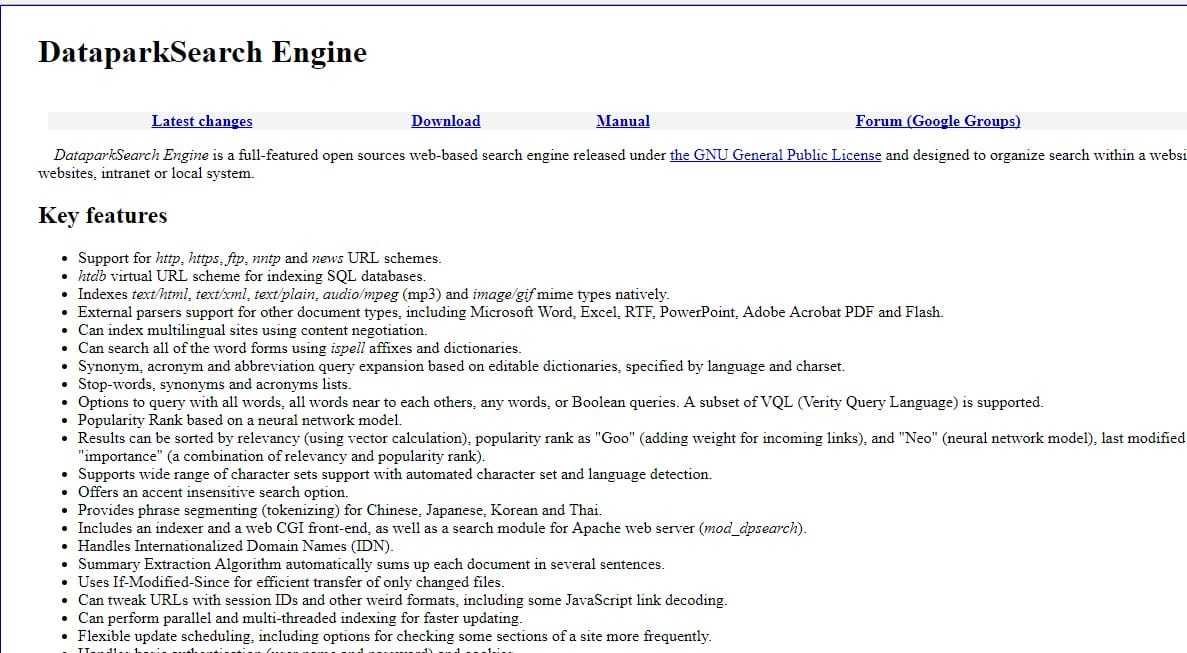
Task: Click the Key features heading
Action: point(102,216)
